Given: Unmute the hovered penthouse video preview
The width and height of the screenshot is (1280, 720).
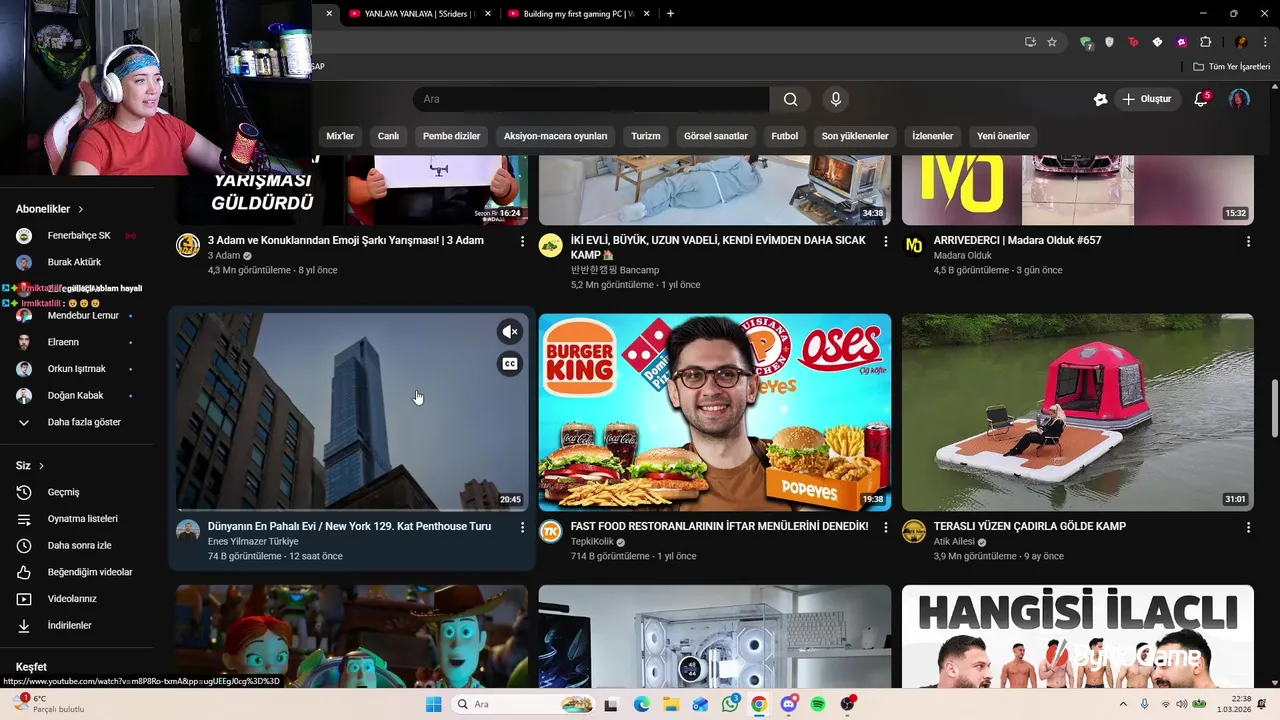Looking at the screenshot, I should (510, 332).
